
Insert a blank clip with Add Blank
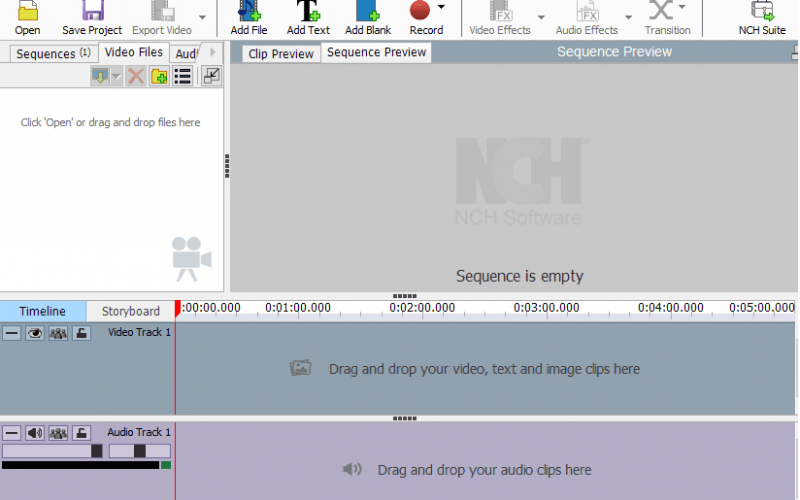pos(368,18)
